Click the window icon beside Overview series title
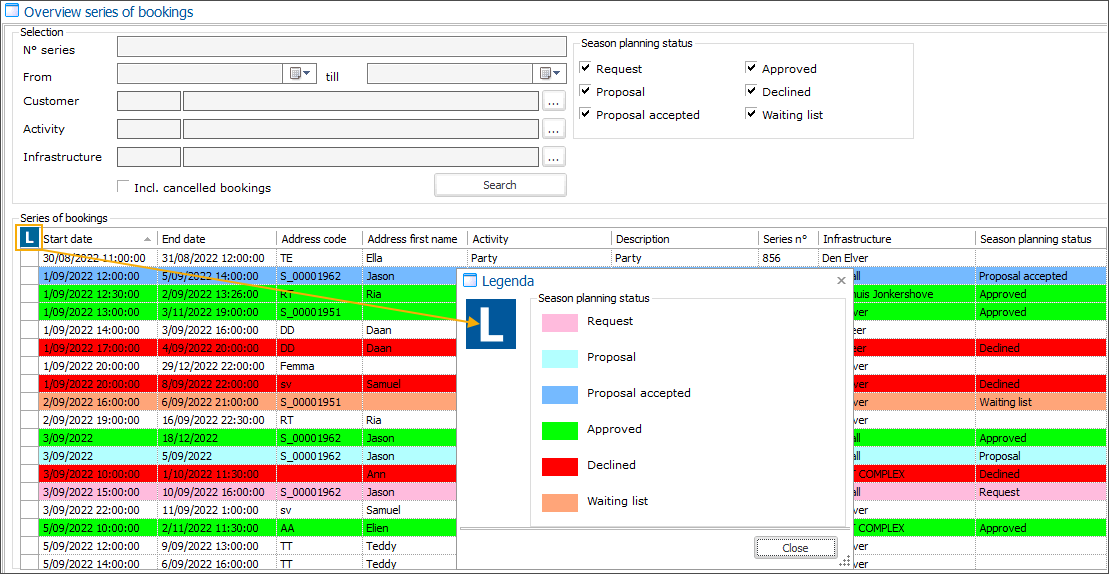The image size is (1109, 574). pos(12,12)
